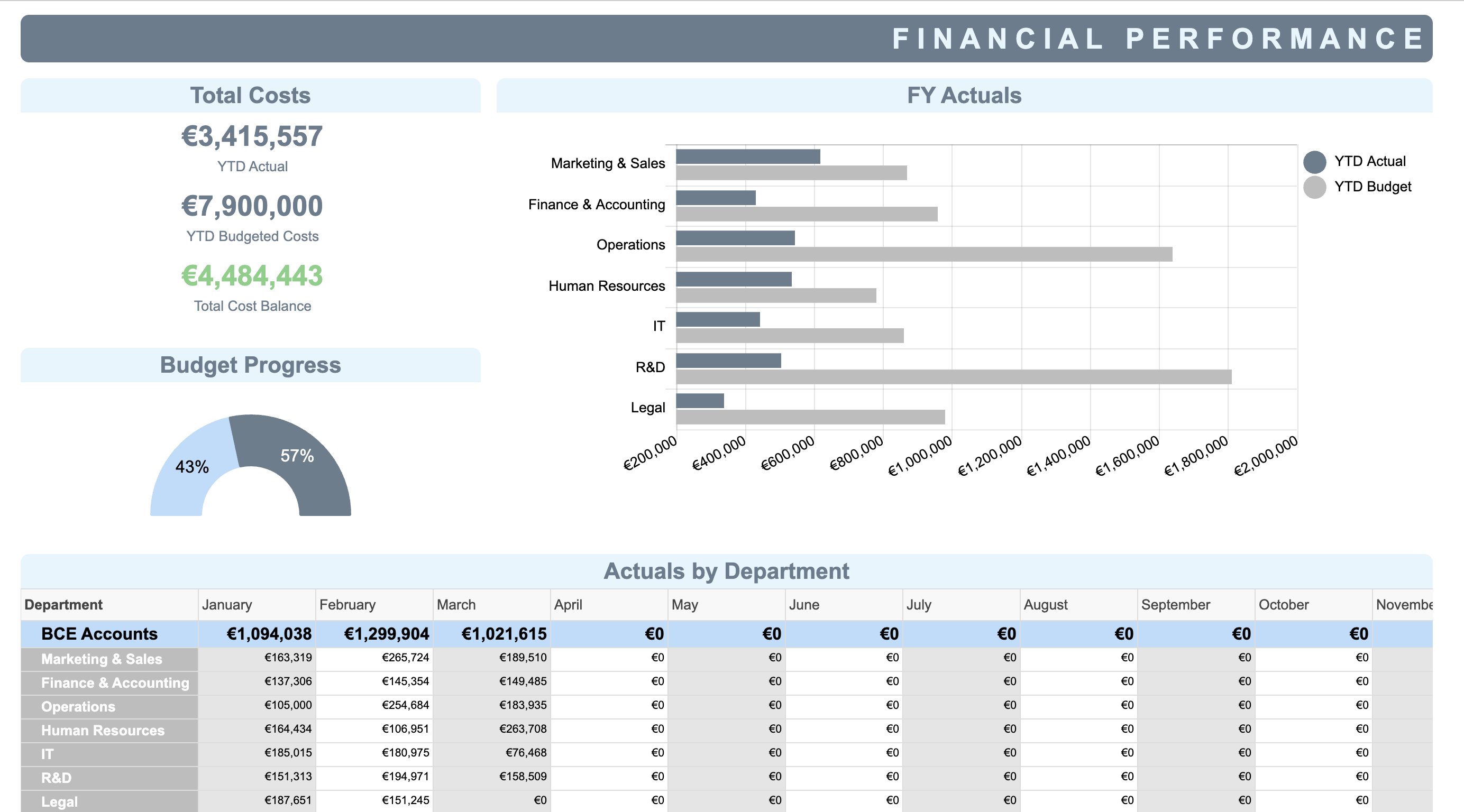Click the R&D YTD Budget bar
The height and width of the screenshot is (812, 1464).
click(953, 377)
